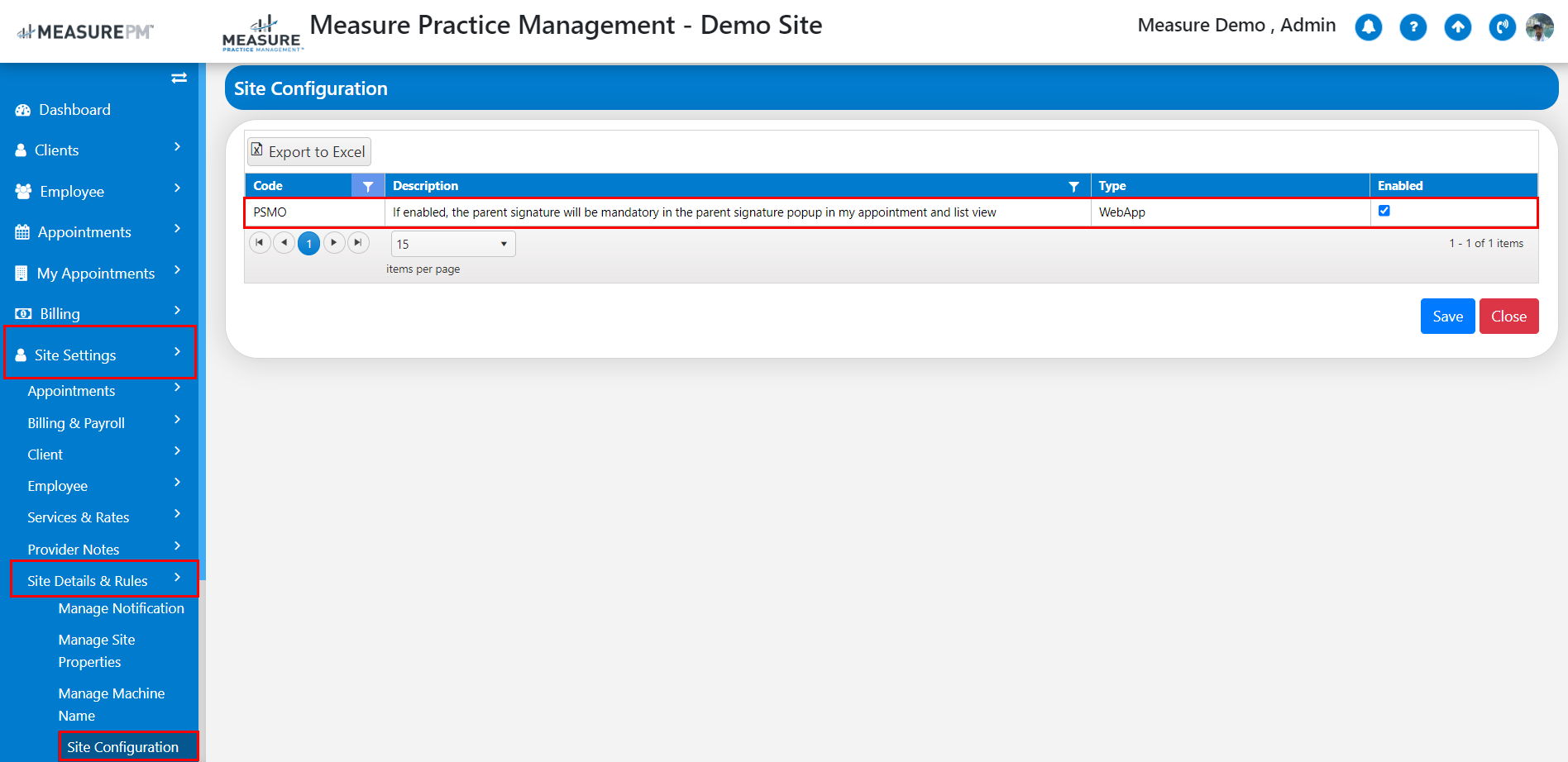Expand the Client submenu chevron
Screen dimensions: 1568x762
pyautogui.click(x=177, y=450)
